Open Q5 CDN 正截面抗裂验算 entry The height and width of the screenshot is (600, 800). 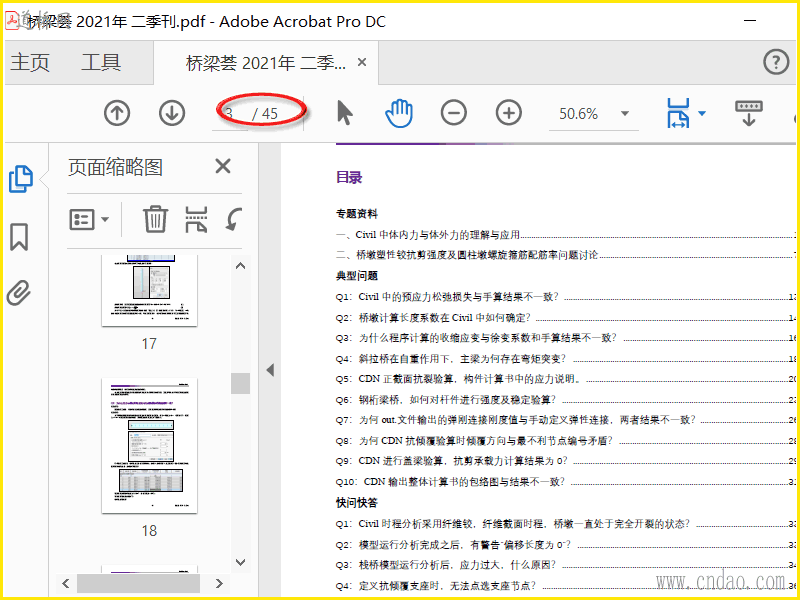(x=565, y=379)
